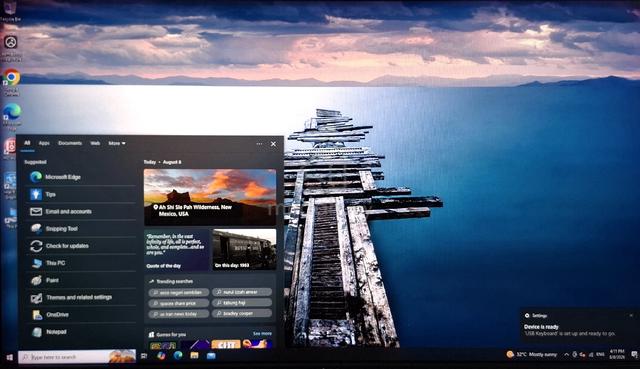Image resolution: width=640 pixels, height=369 pixels.
Task: Select the 'us iran news today' trending search
Action: click(x=179, y=314)
